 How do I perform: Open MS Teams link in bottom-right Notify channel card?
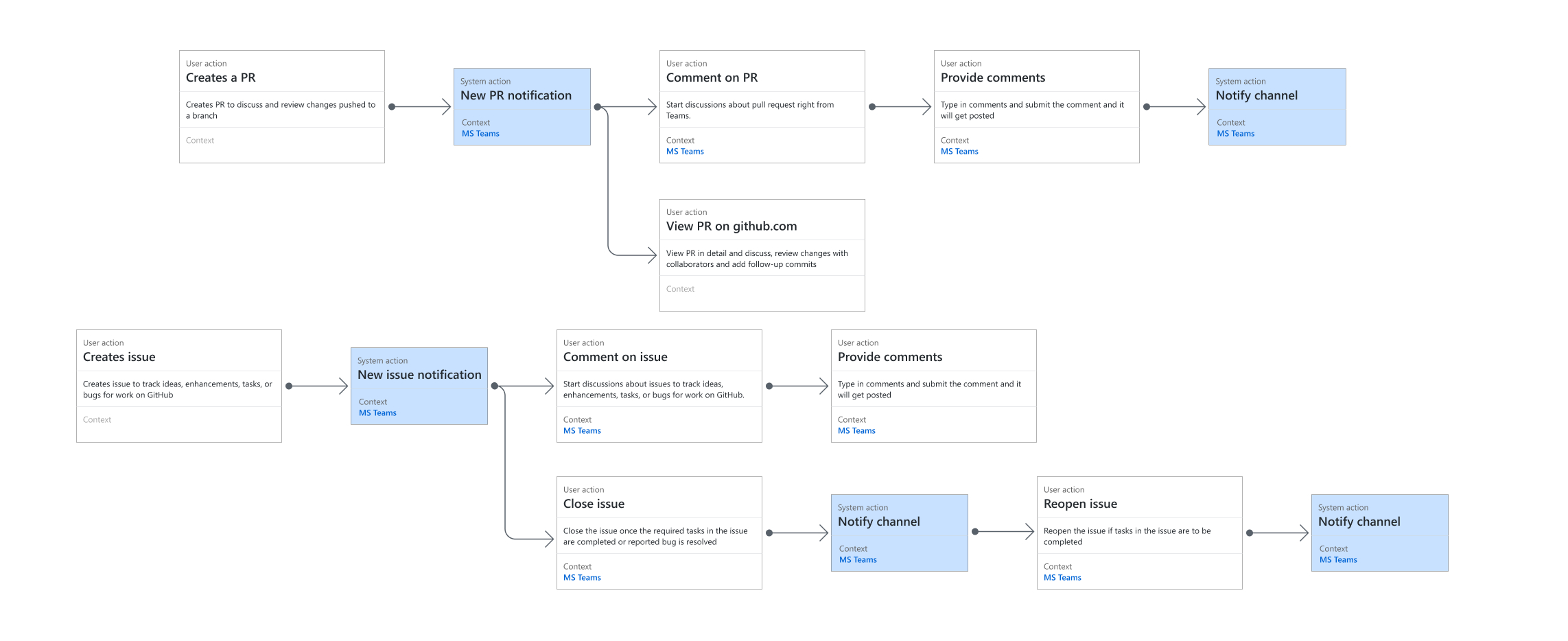(1337, 559)
